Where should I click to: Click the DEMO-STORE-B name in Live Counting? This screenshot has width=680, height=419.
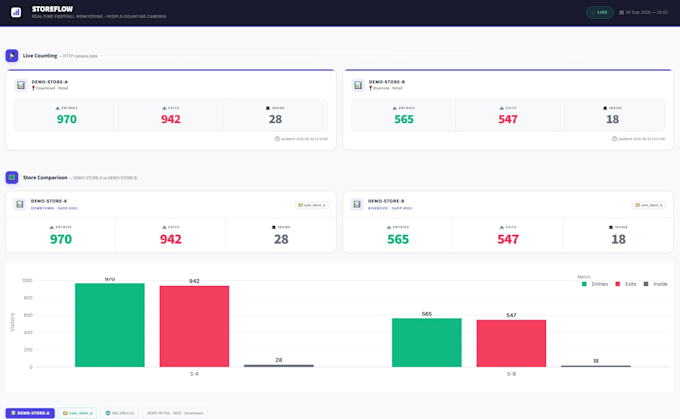coord(387,82)
